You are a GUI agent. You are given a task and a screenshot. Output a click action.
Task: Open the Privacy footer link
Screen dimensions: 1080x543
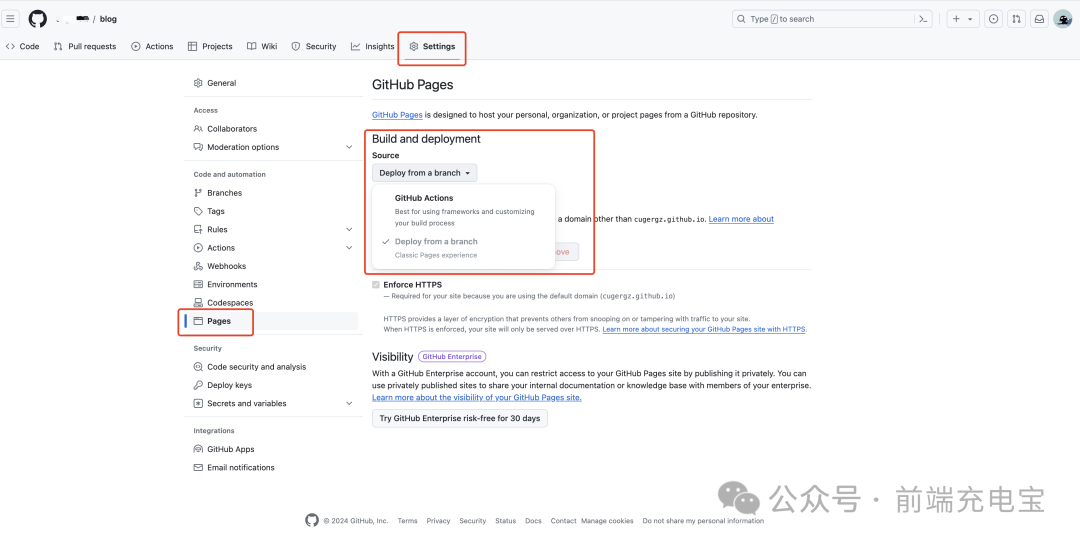pyautogui.click(x=438, y=521)
